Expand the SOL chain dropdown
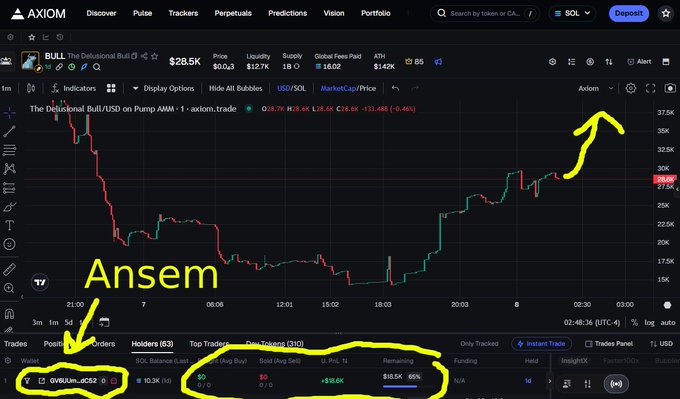680x399 pixels. [x=572, y=13]
